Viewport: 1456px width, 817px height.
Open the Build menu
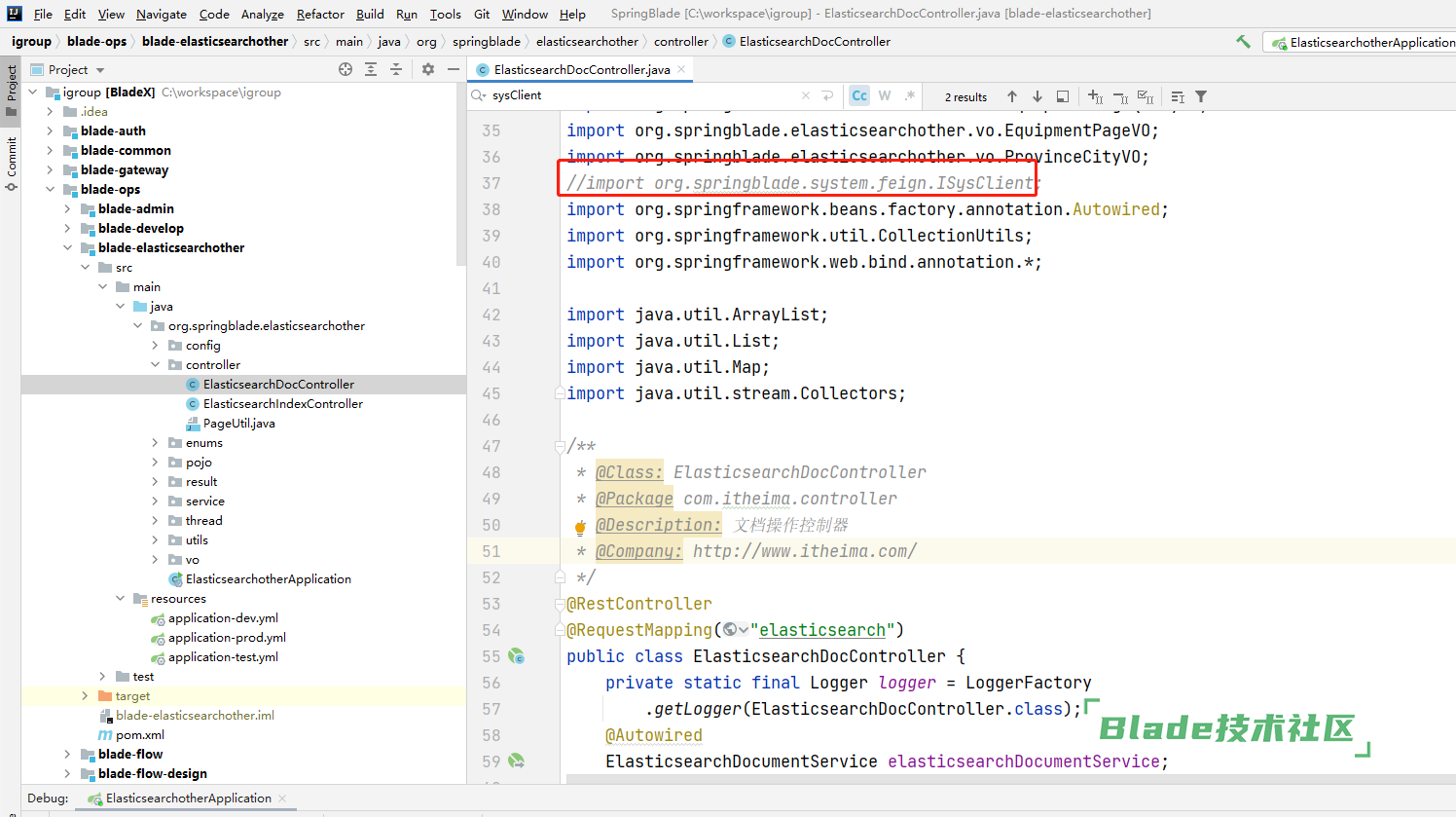pos(370,14)
